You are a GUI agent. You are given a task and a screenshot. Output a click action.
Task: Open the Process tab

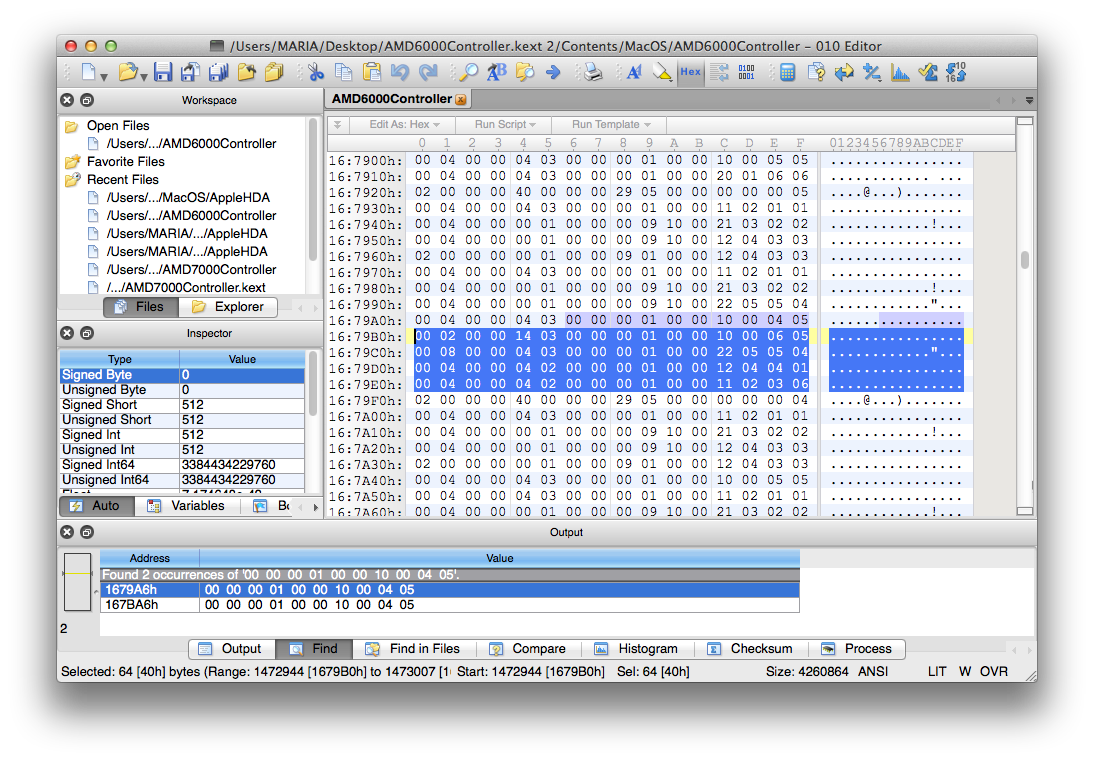point(857,649)
